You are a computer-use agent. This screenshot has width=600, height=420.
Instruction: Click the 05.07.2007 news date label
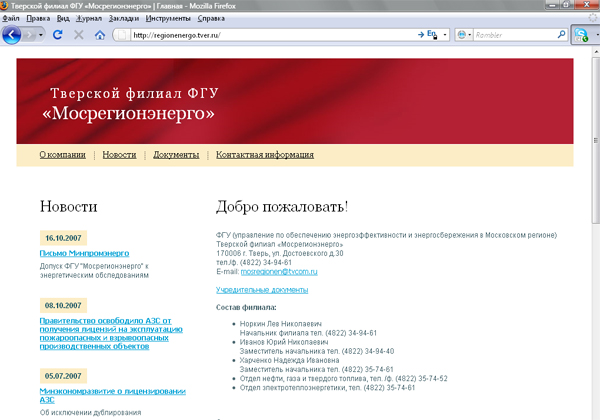pyautogui.click(x=63, y=376)
